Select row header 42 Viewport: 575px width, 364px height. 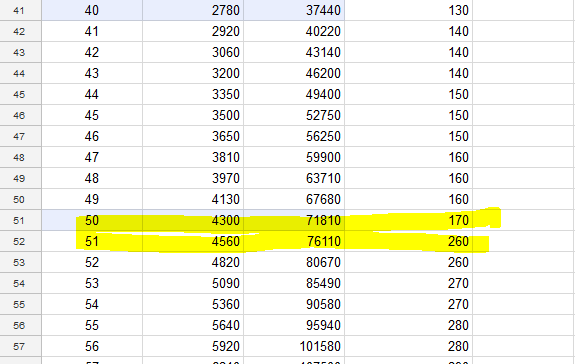(21, 31)
